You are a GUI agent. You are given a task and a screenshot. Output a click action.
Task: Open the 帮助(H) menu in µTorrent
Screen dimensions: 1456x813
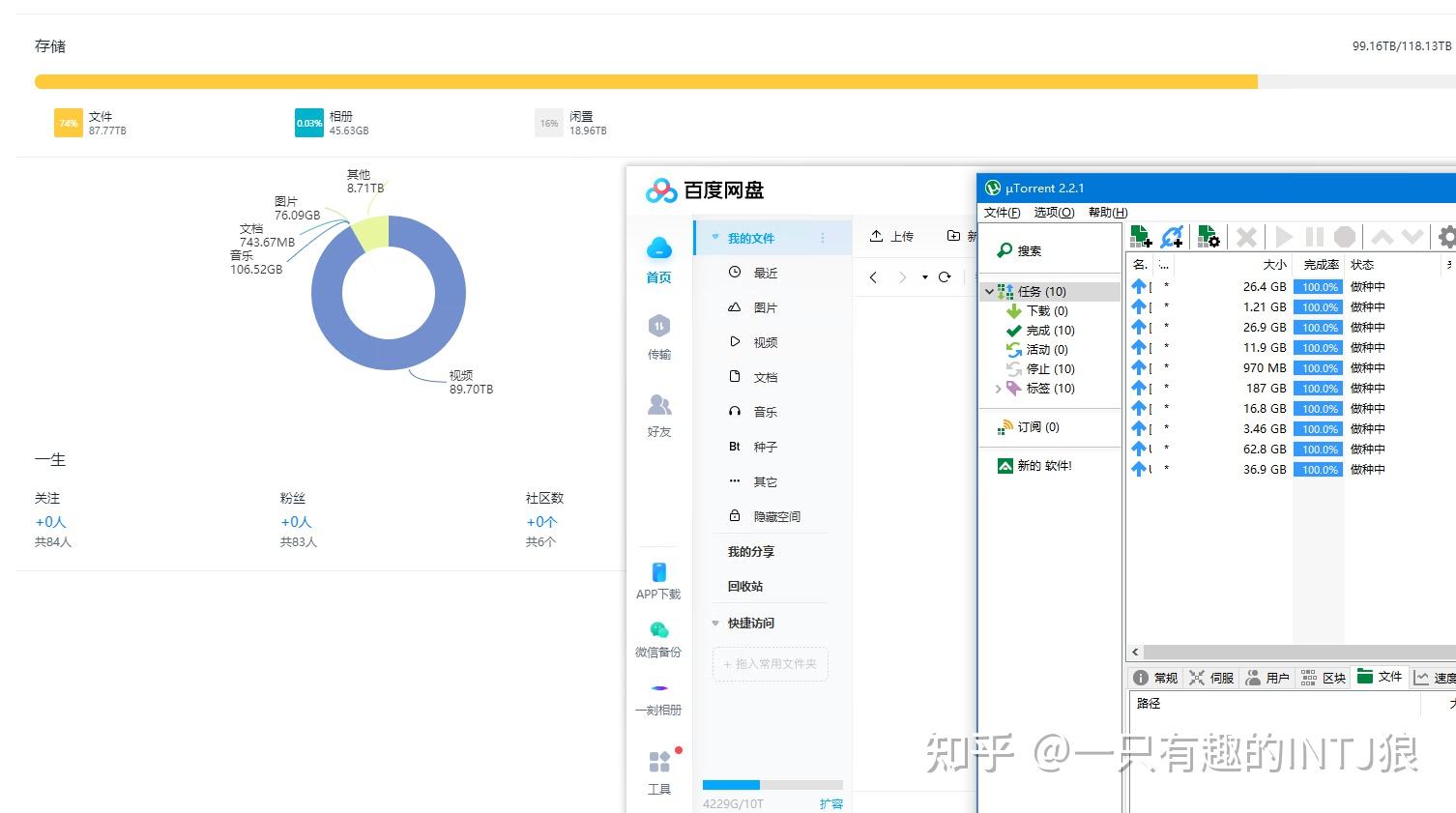1108,212
